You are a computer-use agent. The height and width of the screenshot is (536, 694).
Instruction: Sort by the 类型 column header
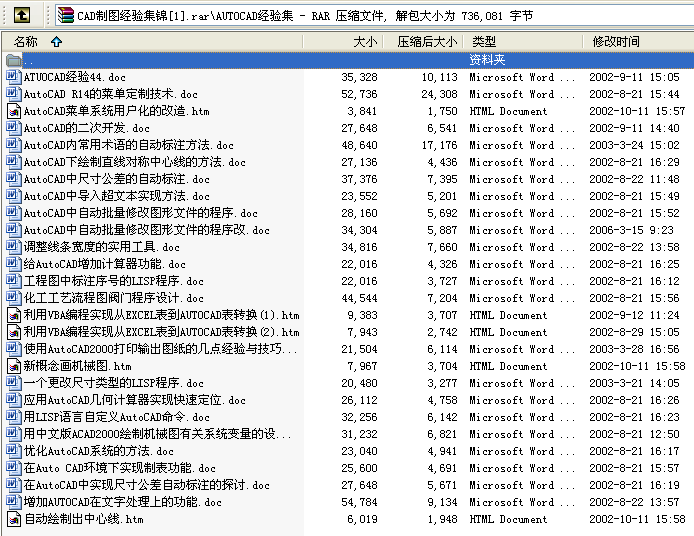pos(484,42)
